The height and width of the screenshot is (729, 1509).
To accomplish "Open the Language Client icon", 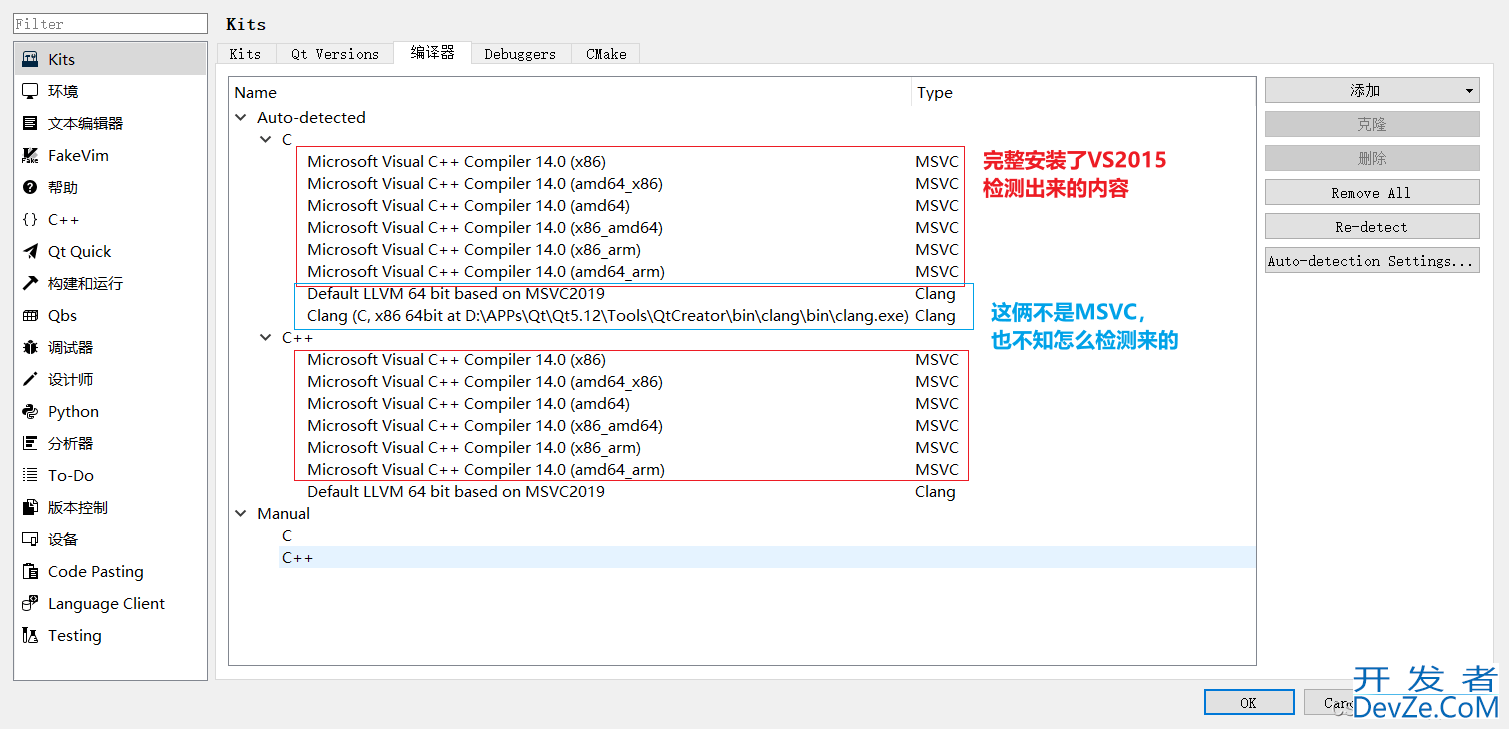I will (x=30, y=604).
